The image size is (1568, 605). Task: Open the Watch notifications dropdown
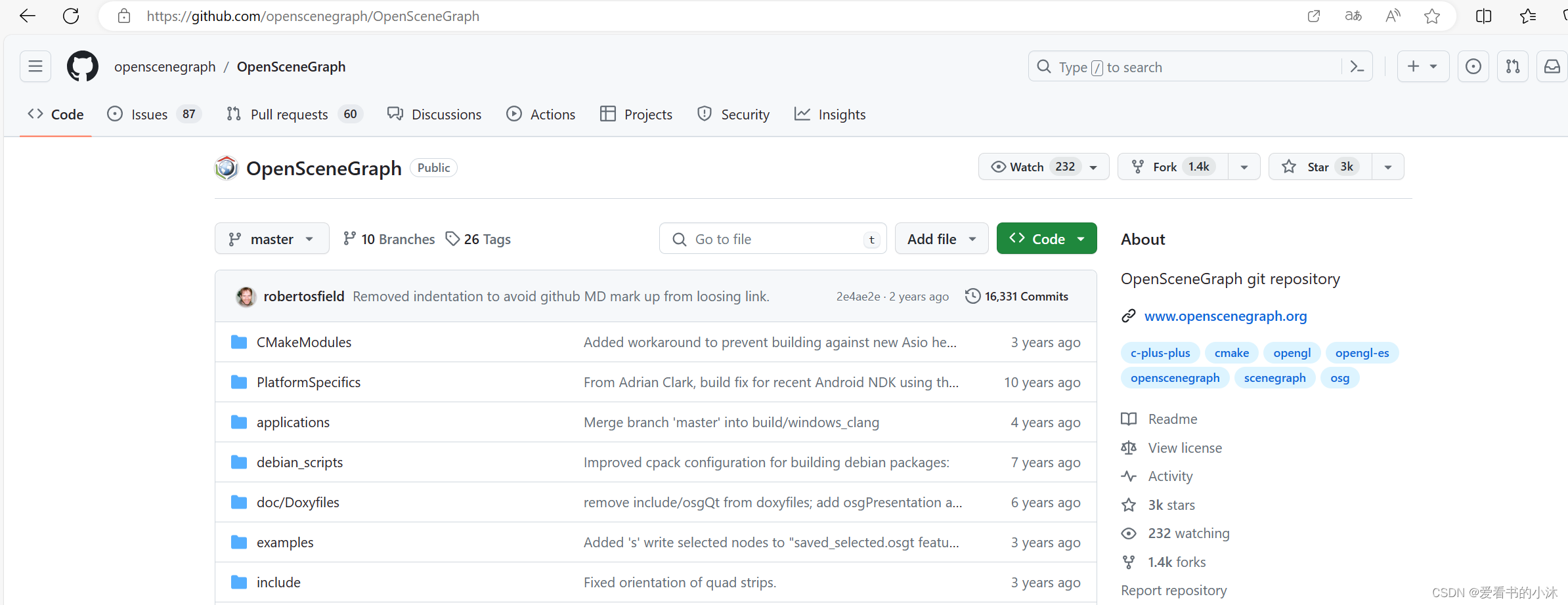point(1044,167)
